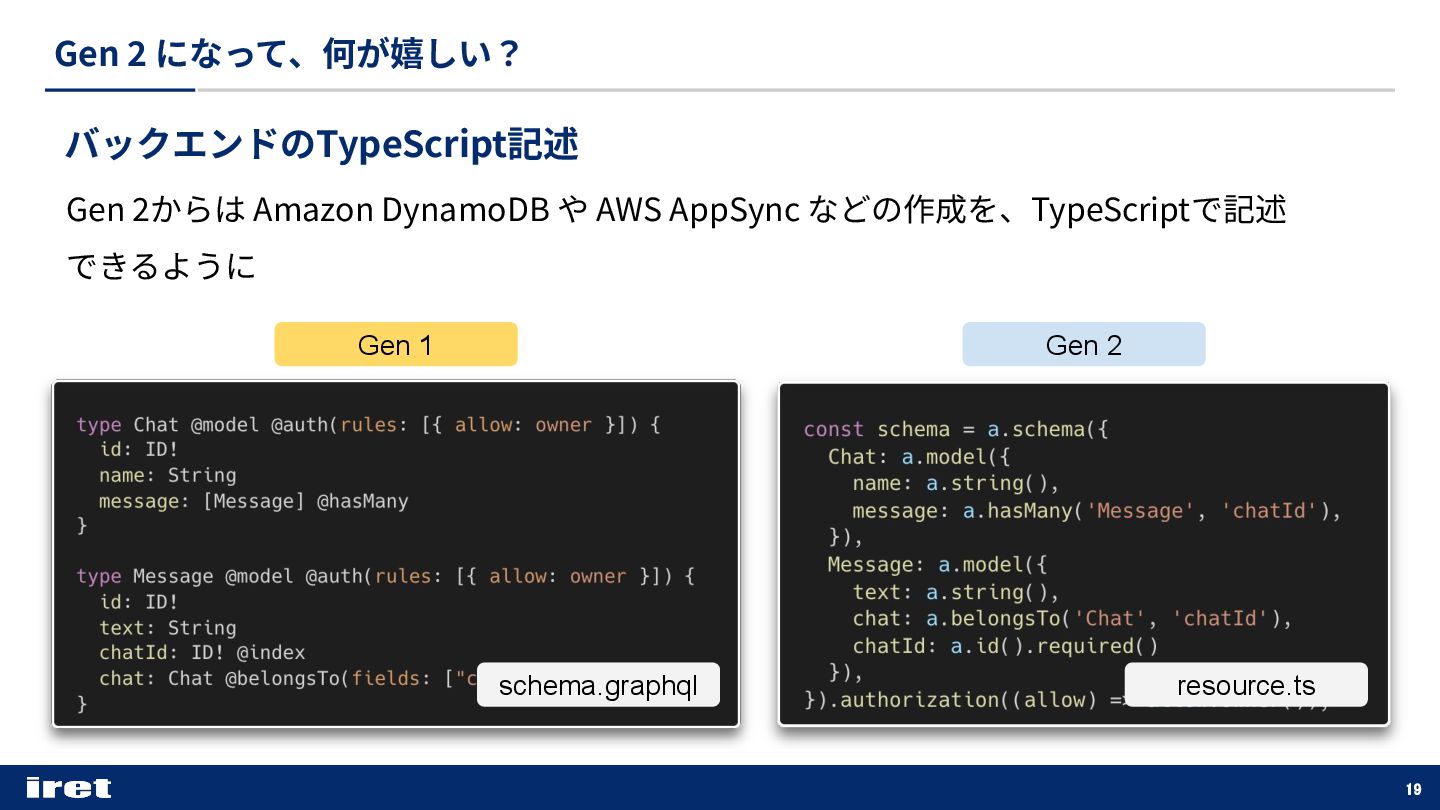Click the blue 'Gen 2' label
The width and height of the screenshot is (1440, 810).
[x=1084, y=345]
